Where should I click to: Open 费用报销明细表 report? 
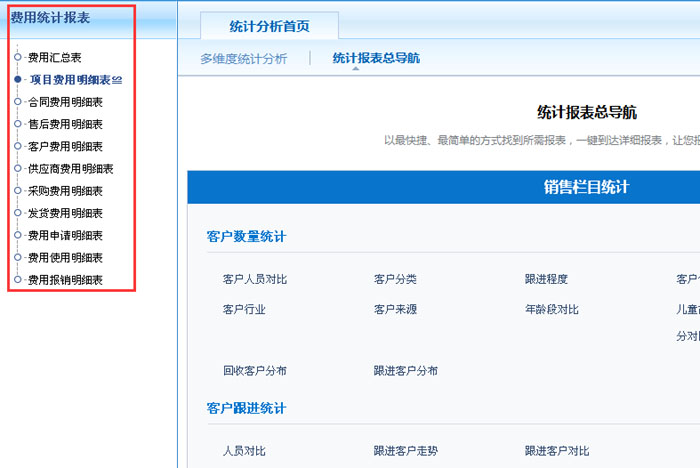pyautogui.click(x=65, y=280)
